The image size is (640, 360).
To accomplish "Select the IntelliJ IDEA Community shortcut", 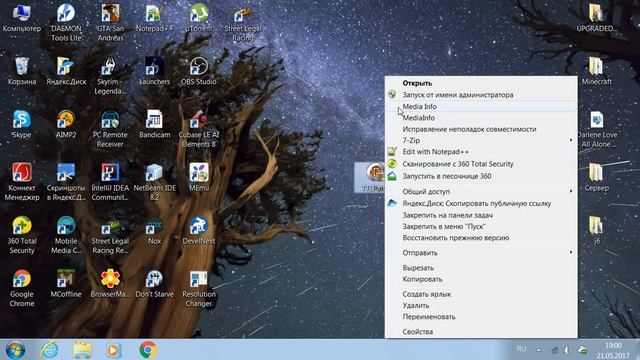I will [x=110, y=182].
